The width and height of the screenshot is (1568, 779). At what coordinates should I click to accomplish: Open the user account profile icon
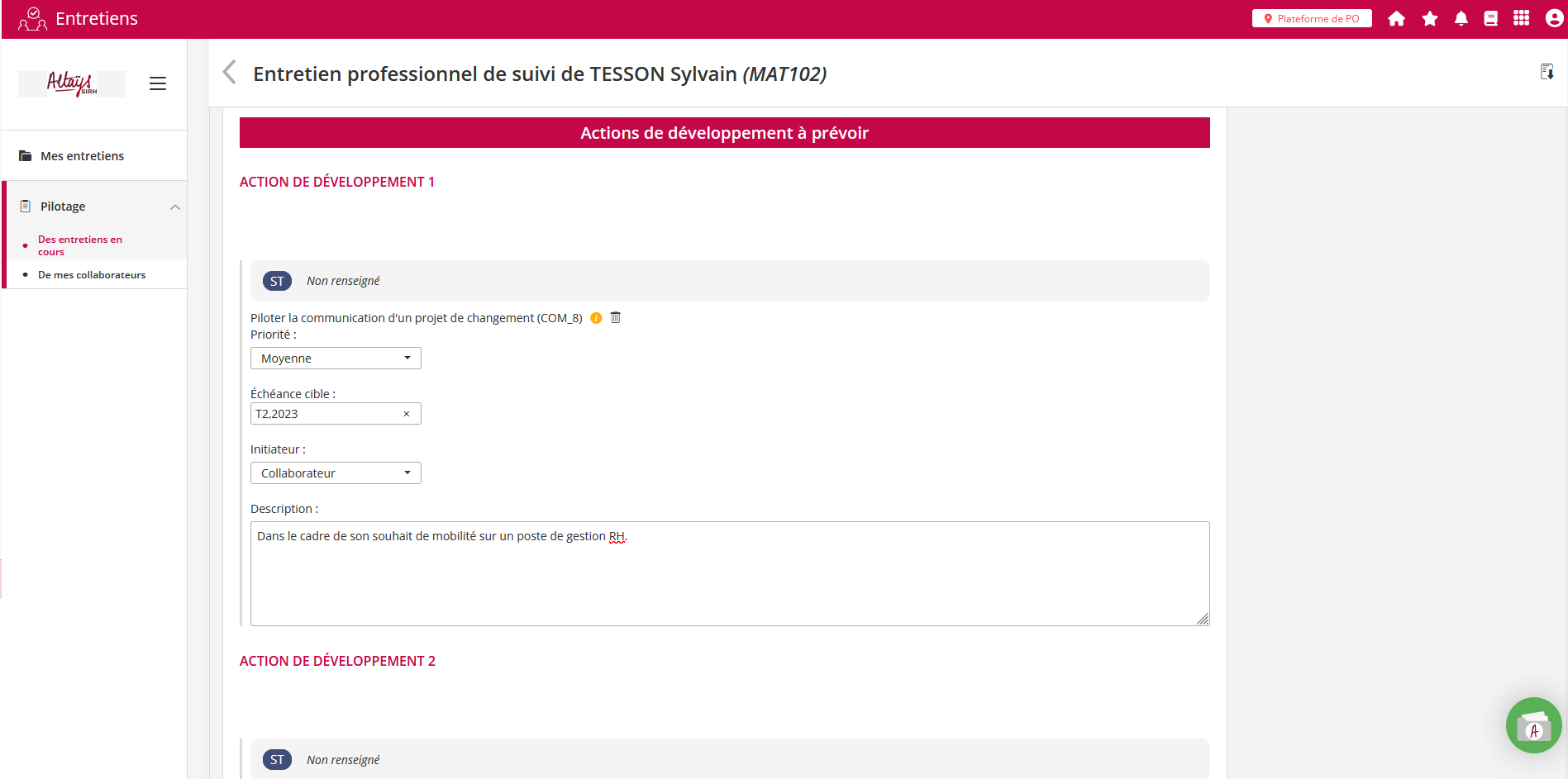pyautogui.click(x=1554, y=18)
